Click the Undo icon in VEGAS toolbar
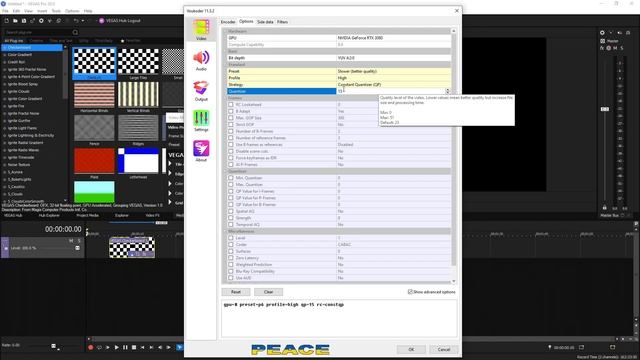The width and height of the screenshot is (640, 360). click(76, 21)
